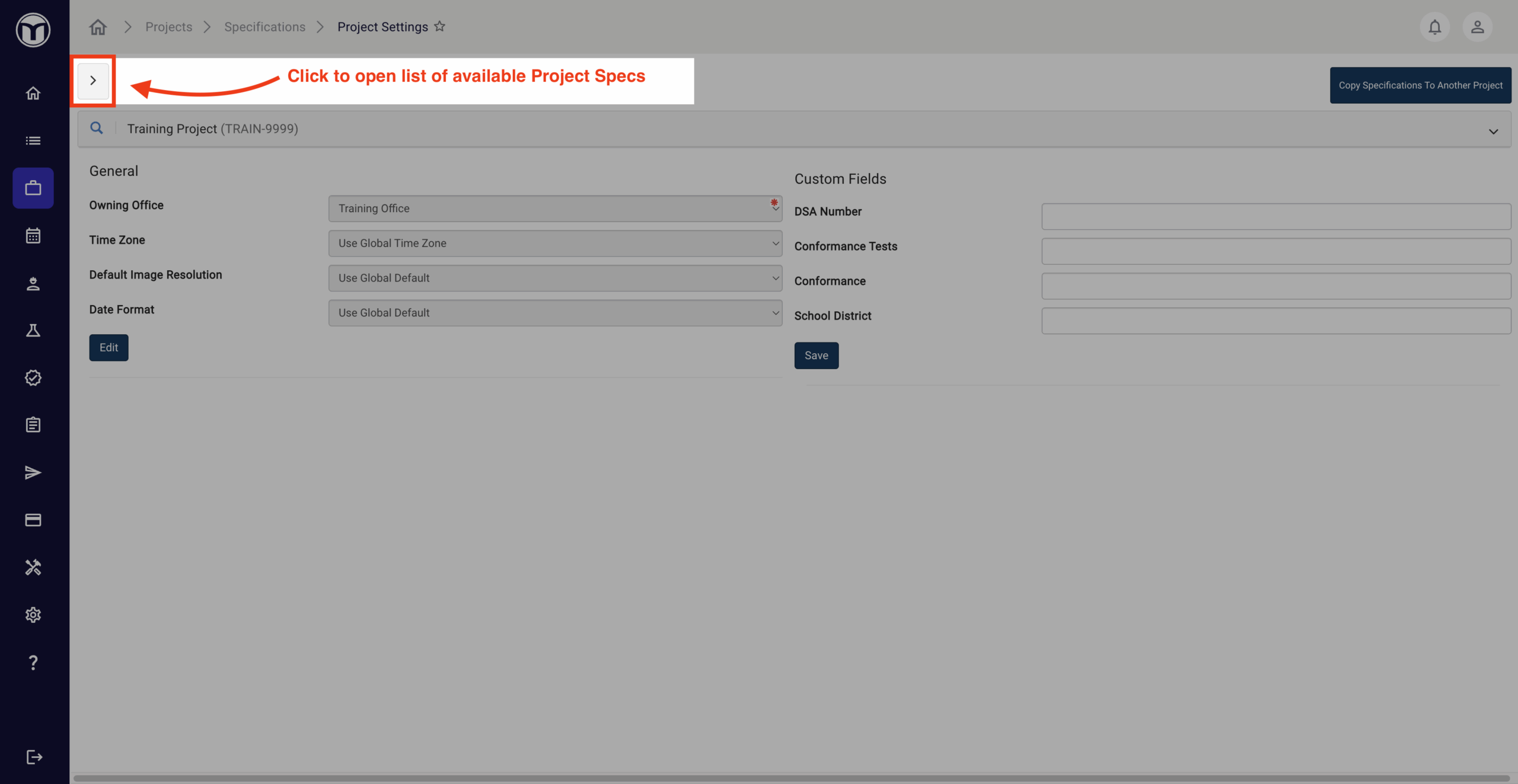Click the logout icon at sidebar bottom
The height and width of the screenshot is (784, 1518).
(x=34, y=757)
